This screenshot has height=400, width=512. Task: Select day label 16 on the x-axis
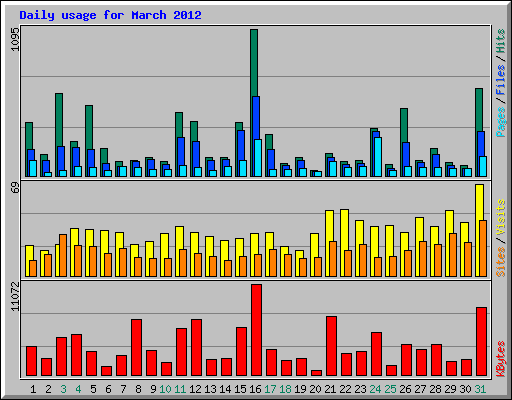click(255, 389)
